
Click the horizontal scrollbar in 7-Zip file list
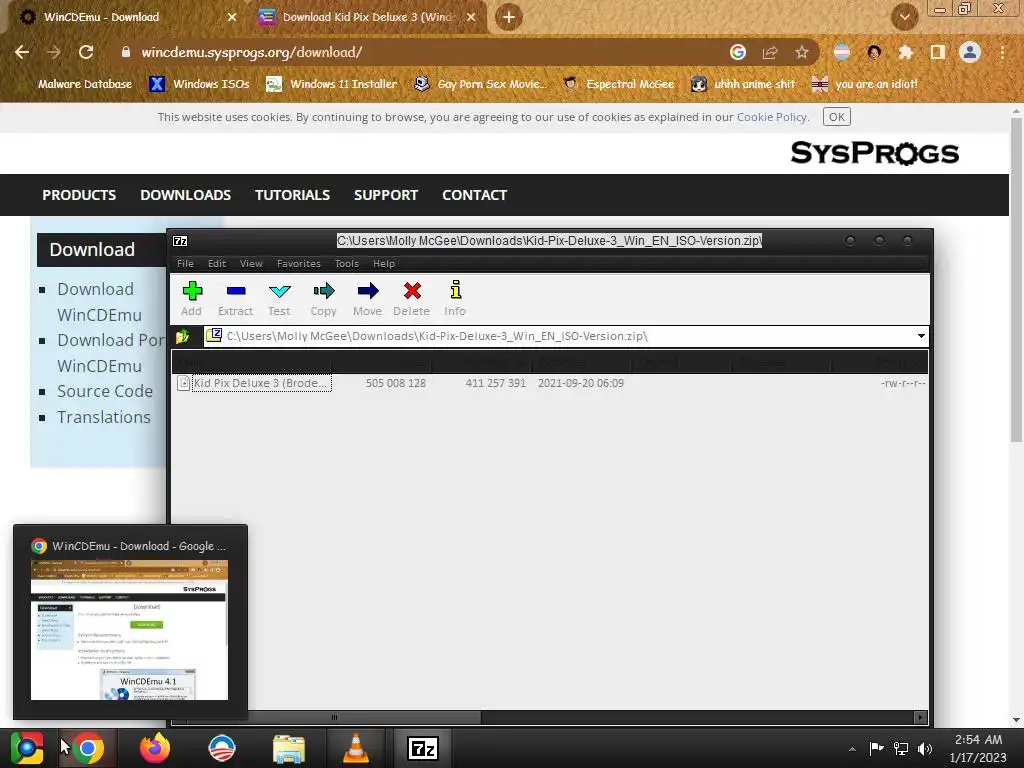tap(334, 718)
